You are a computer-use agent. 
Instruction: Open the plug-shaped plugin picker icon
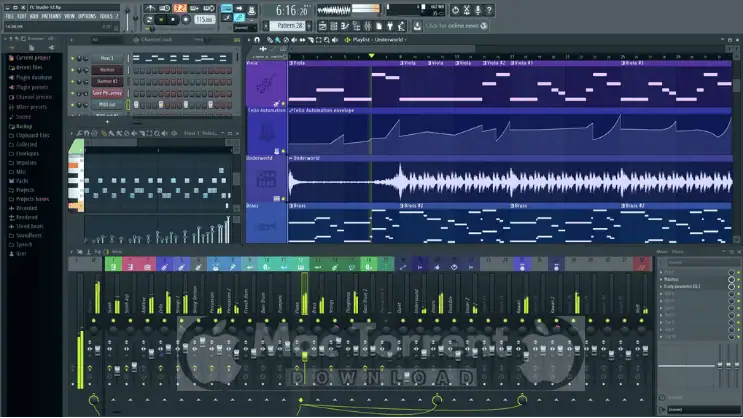(x=390, y=26)
